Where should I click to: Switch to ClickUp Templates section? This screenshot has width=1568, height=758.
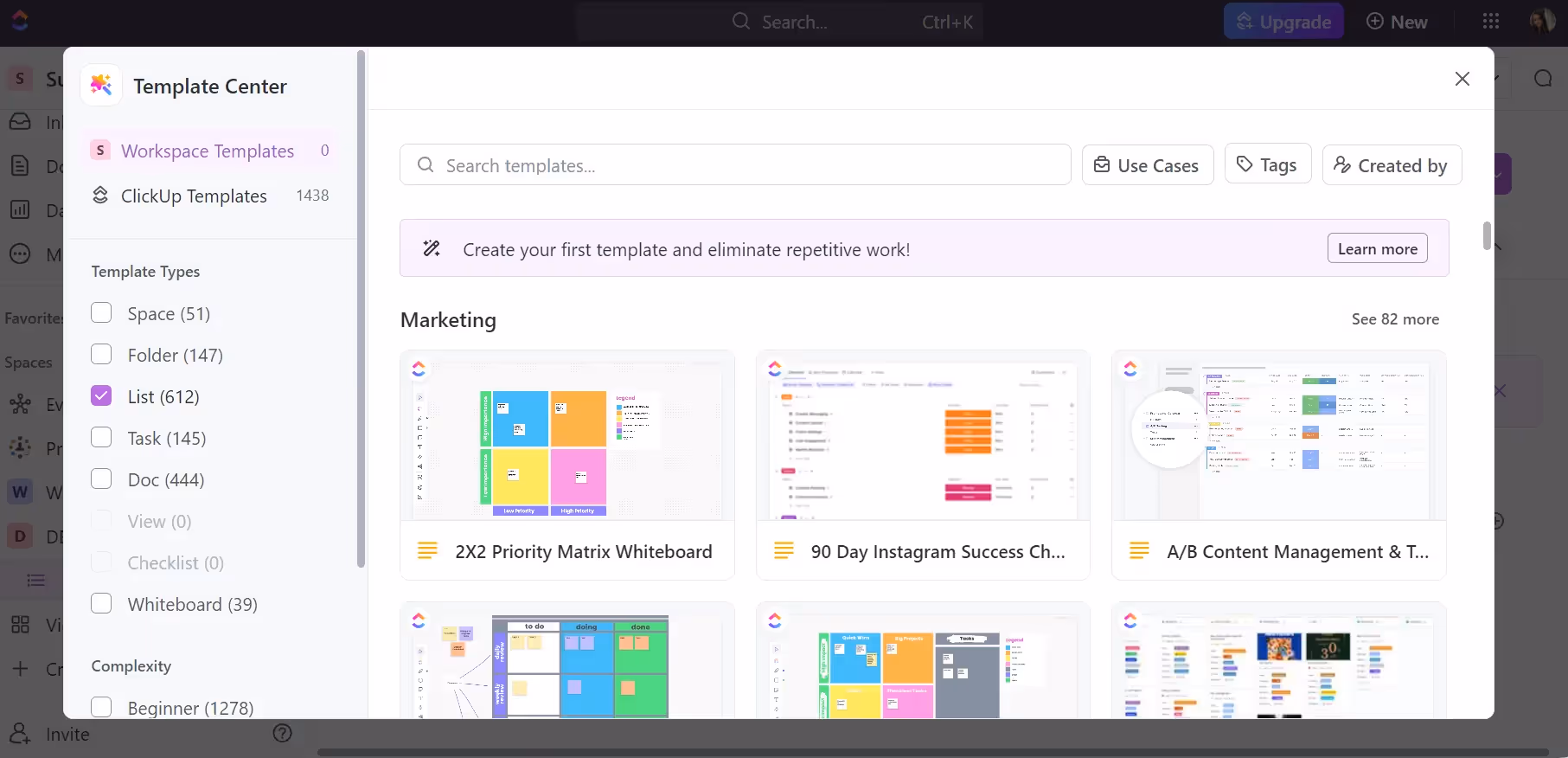click(194, 196)
